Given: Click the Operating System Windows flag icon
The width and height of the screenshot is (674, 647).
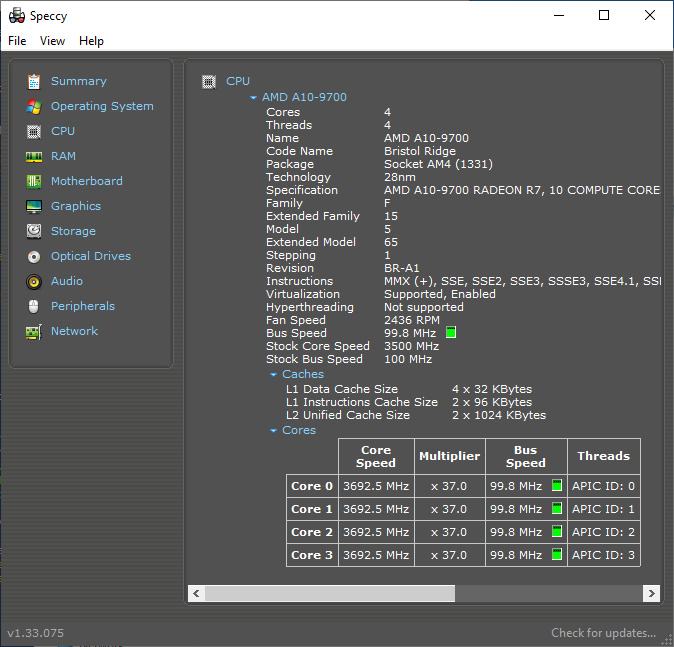Looking at the screenshot, I should point(34,106).
